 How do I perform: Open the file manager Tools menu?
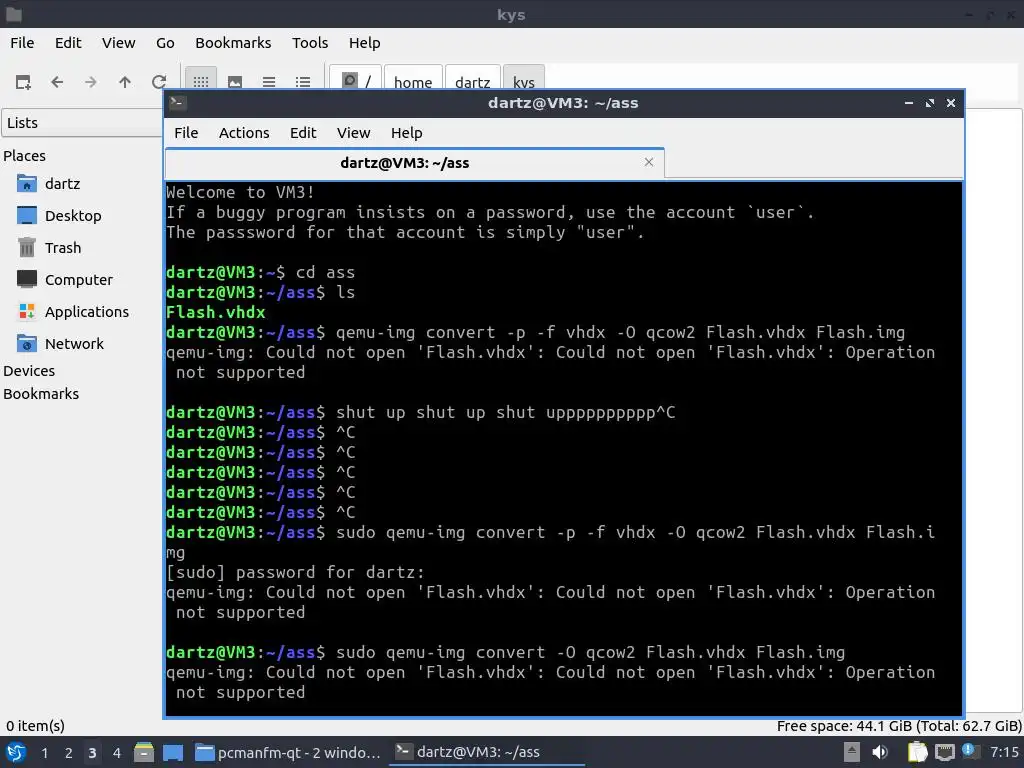coord(310,42)
